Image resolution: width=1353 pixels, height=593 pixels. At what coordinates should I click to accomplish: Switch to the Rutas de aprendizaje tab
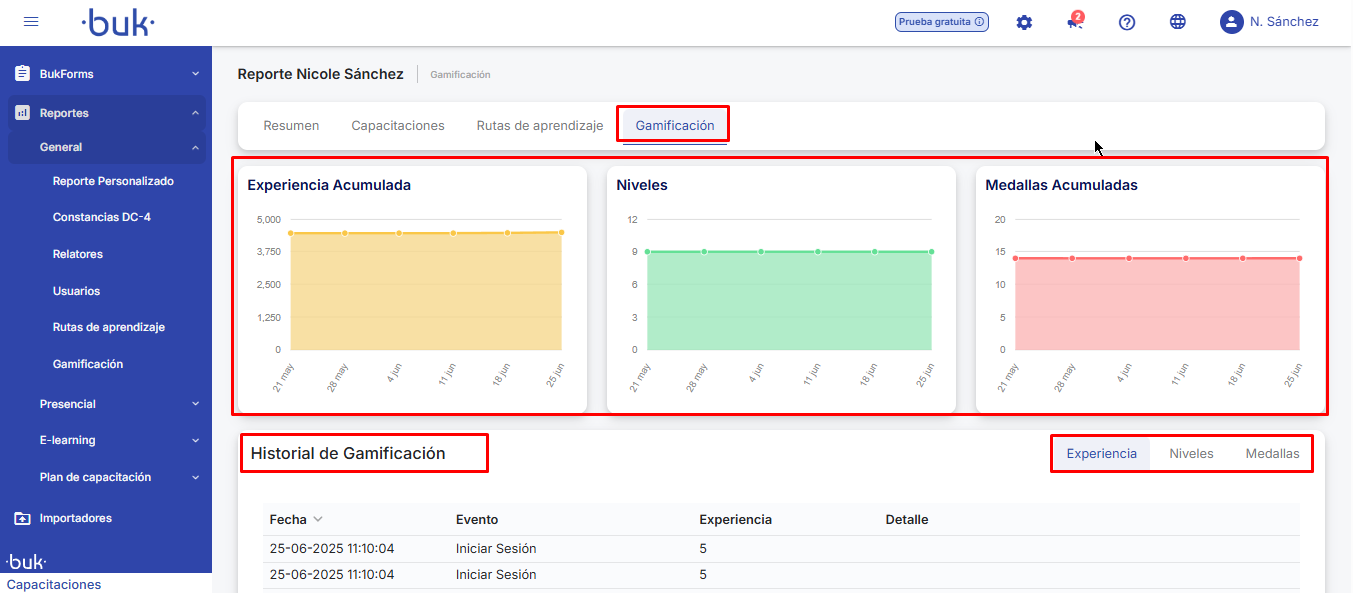540,126
